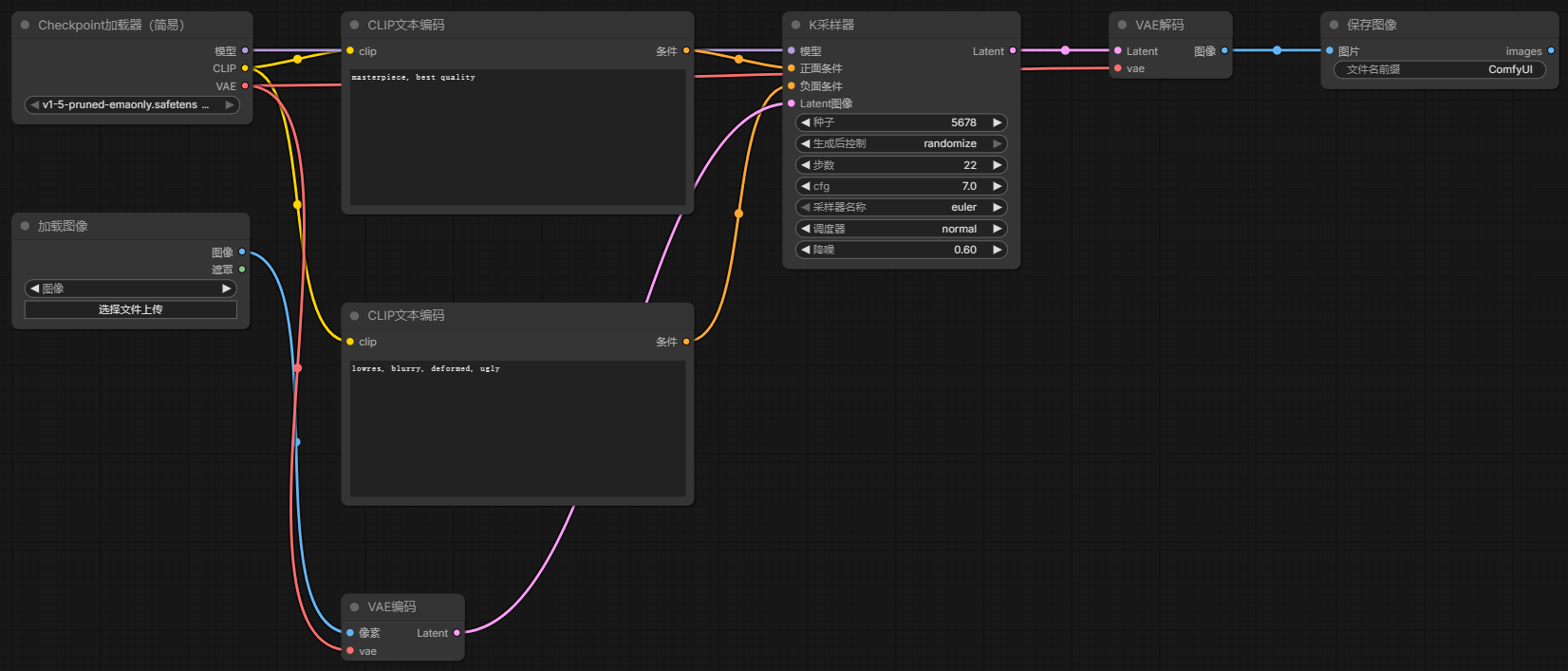The width and height of the screenshot is (1568, 671).
Task: Click the 模型 output socket on Checkpoint loader
Action: [x=245, y=50]
